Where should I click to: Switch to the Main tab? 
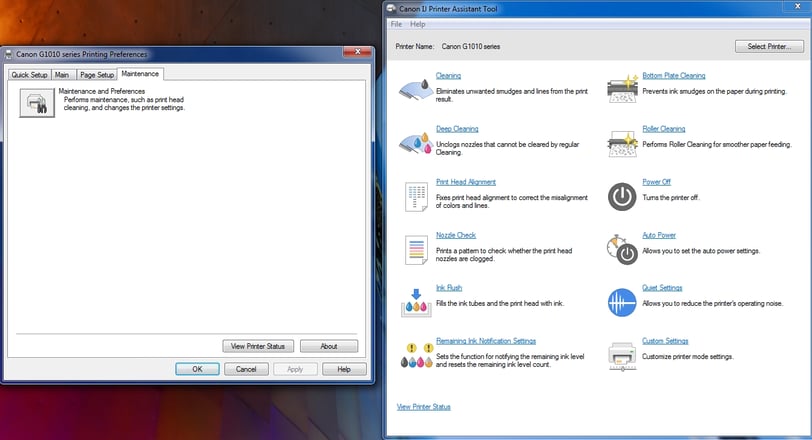click(62, 75)
